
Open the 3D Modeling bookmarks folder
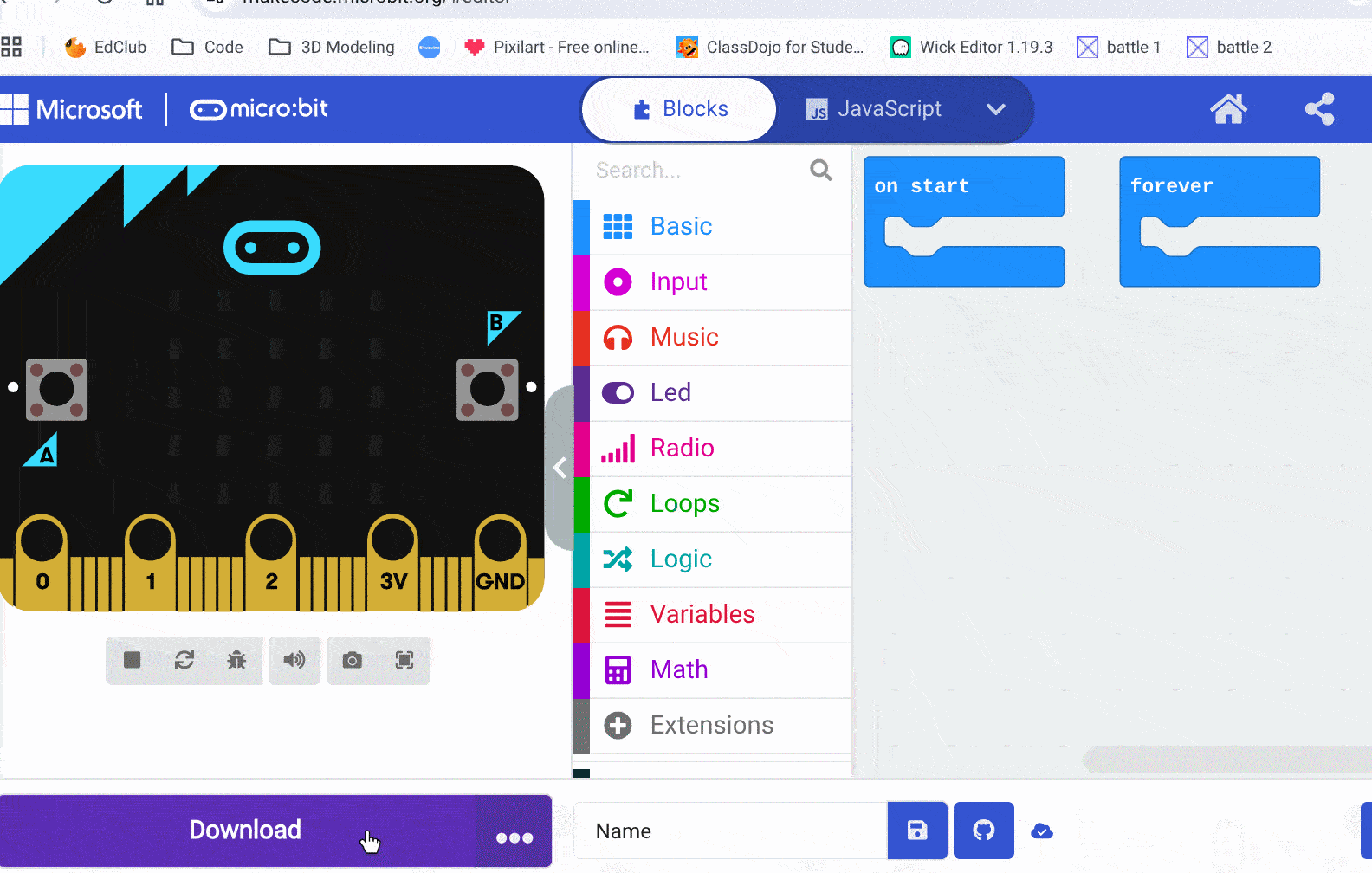coord(331,47)
